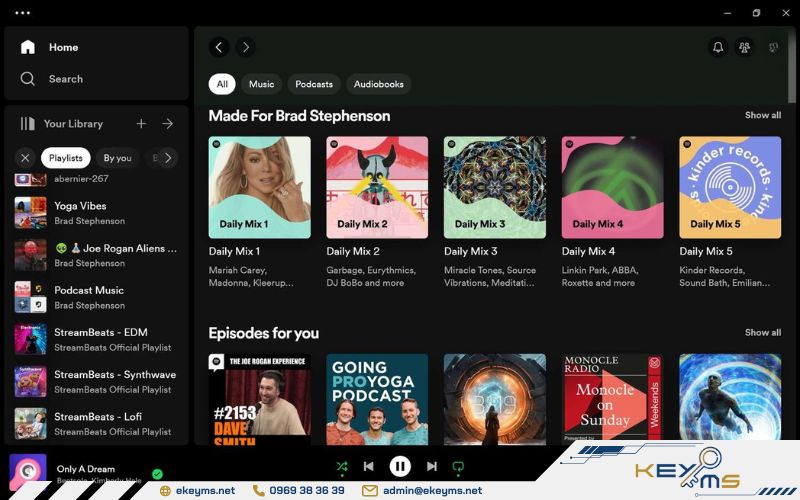
Task: Open Monocle on Sunday episode
Action: [x=612, y=399]
